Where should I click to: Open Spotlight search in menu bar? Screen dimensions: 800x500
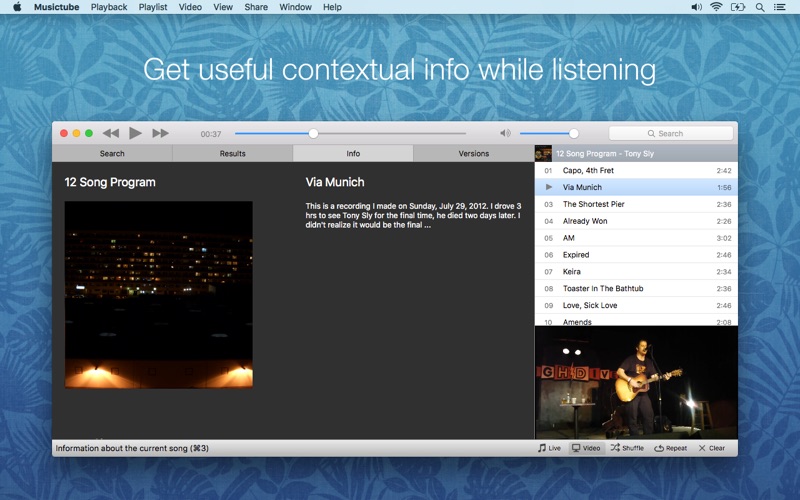(760, 7)
